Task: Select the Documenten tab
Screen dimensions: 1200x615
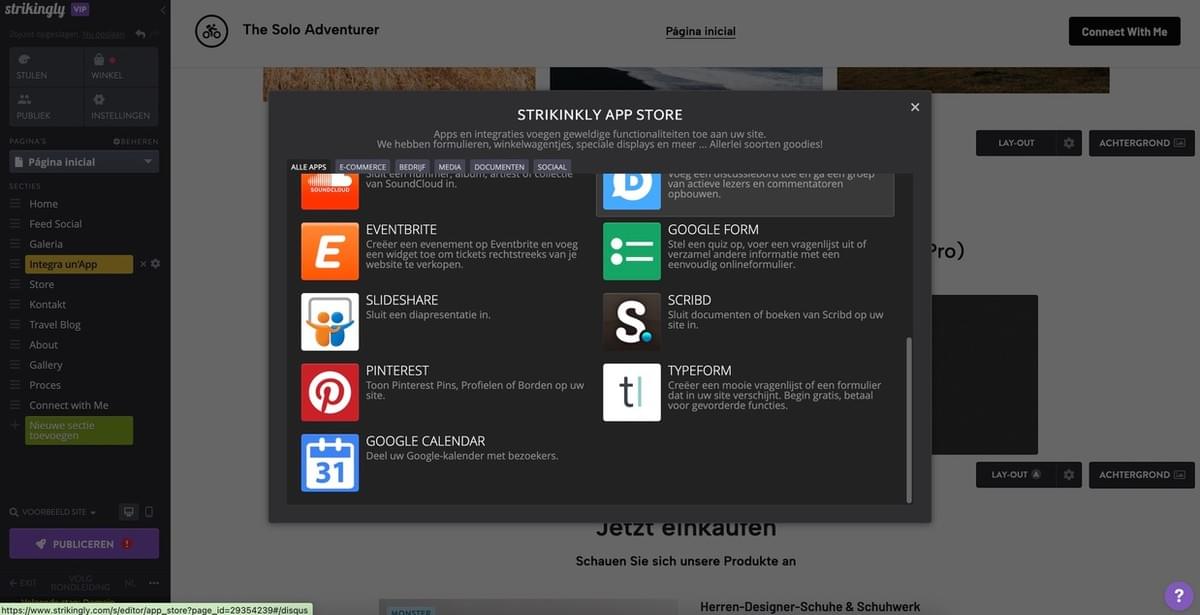Action: [x=499, y=167]
